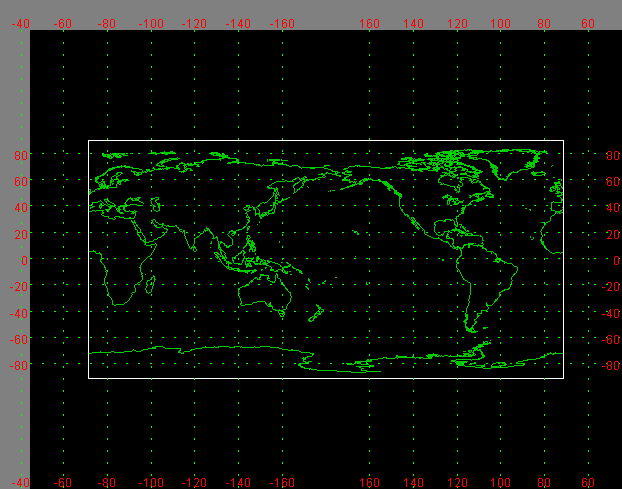Select the -100 label on bottom axis
This screenshot has width=622, height=489.
(x=150, y=482)
